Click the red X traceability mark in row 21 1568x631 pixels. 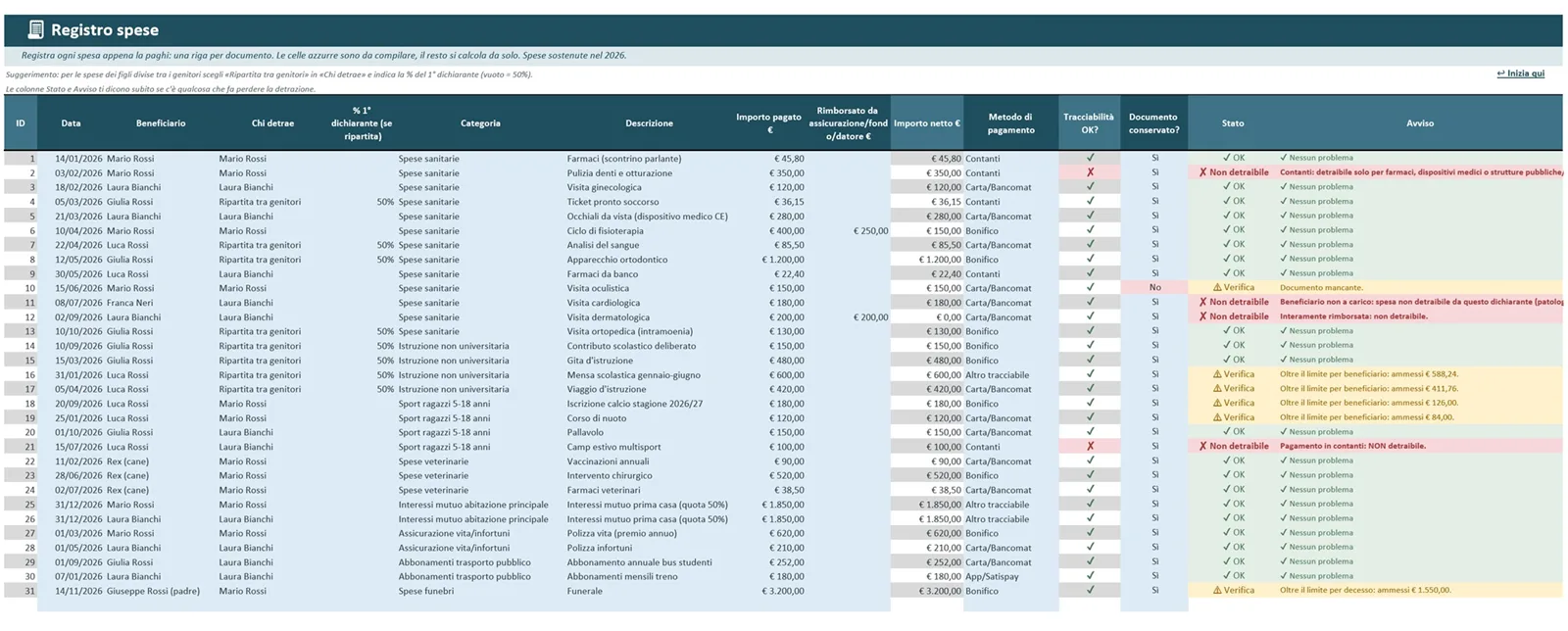[1090, 446]
